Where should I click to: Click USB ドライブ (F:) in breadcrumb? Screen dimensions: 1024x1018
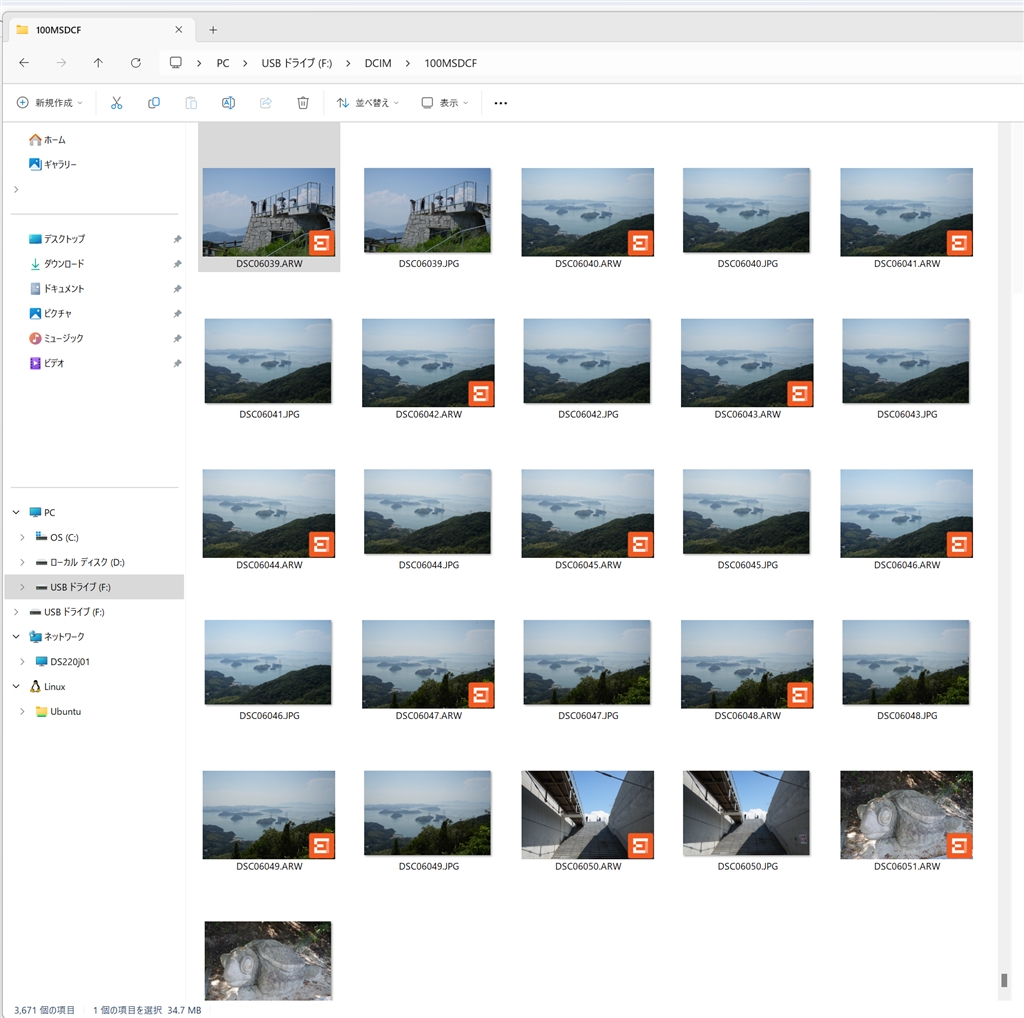pyautogui.click(x=296, y=63)
